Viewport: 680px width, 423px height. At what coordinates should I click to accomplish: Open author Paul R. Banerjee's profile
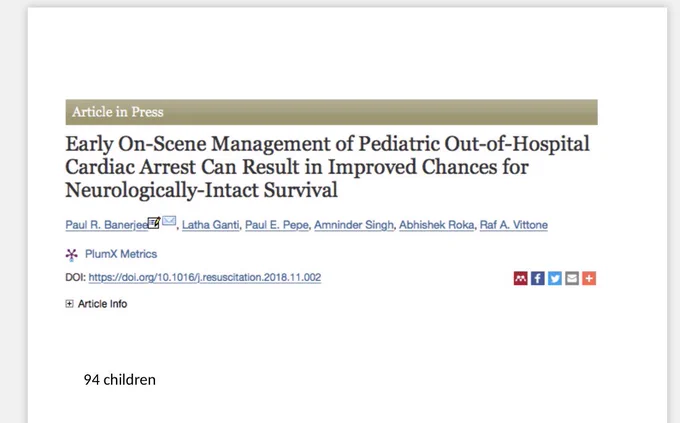107,225
